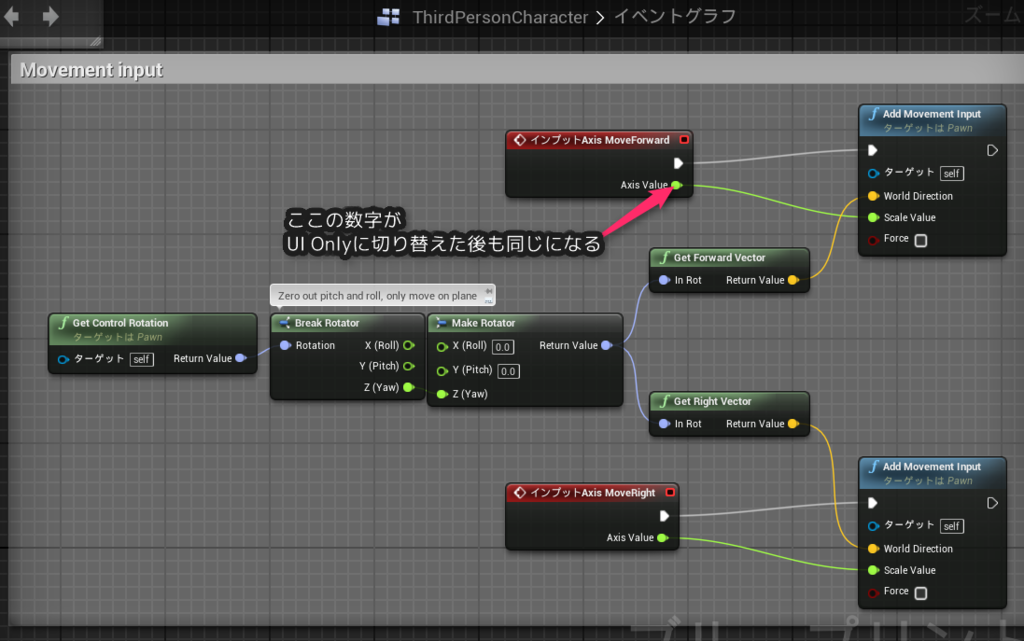Select イベントグラフ in the breadcrumb bar
Viewport: 1024px width, 641px height.
pyautogui.click(x=674, y=17)
